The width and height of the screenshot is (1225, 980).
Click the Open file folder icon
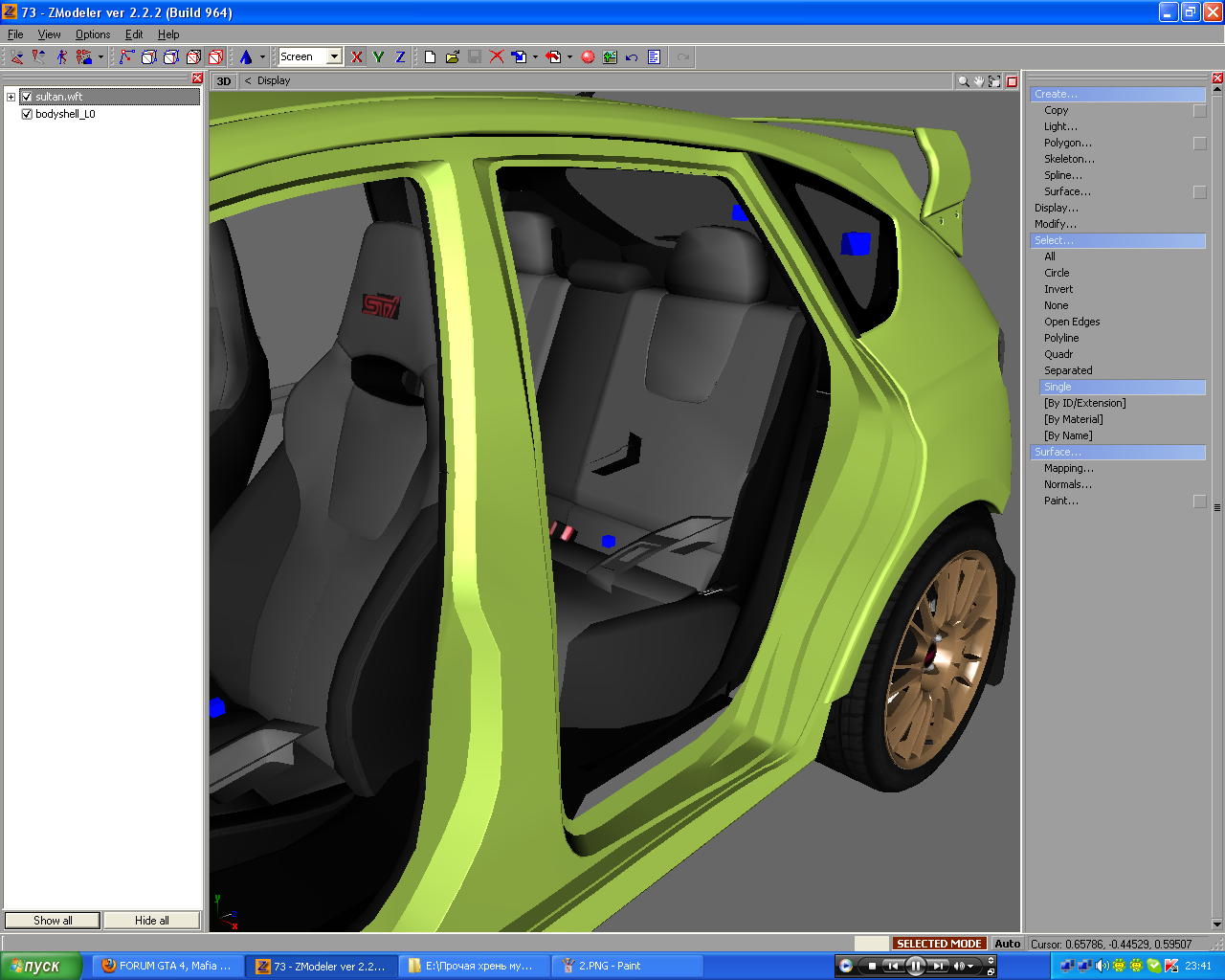pyautogui.click(x=453, y=57)
